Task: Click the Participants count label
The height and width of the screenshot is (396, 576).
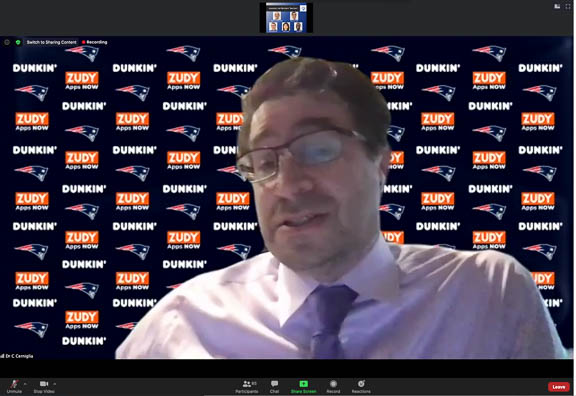Action: pyautogui.click(x=254, y=383)
